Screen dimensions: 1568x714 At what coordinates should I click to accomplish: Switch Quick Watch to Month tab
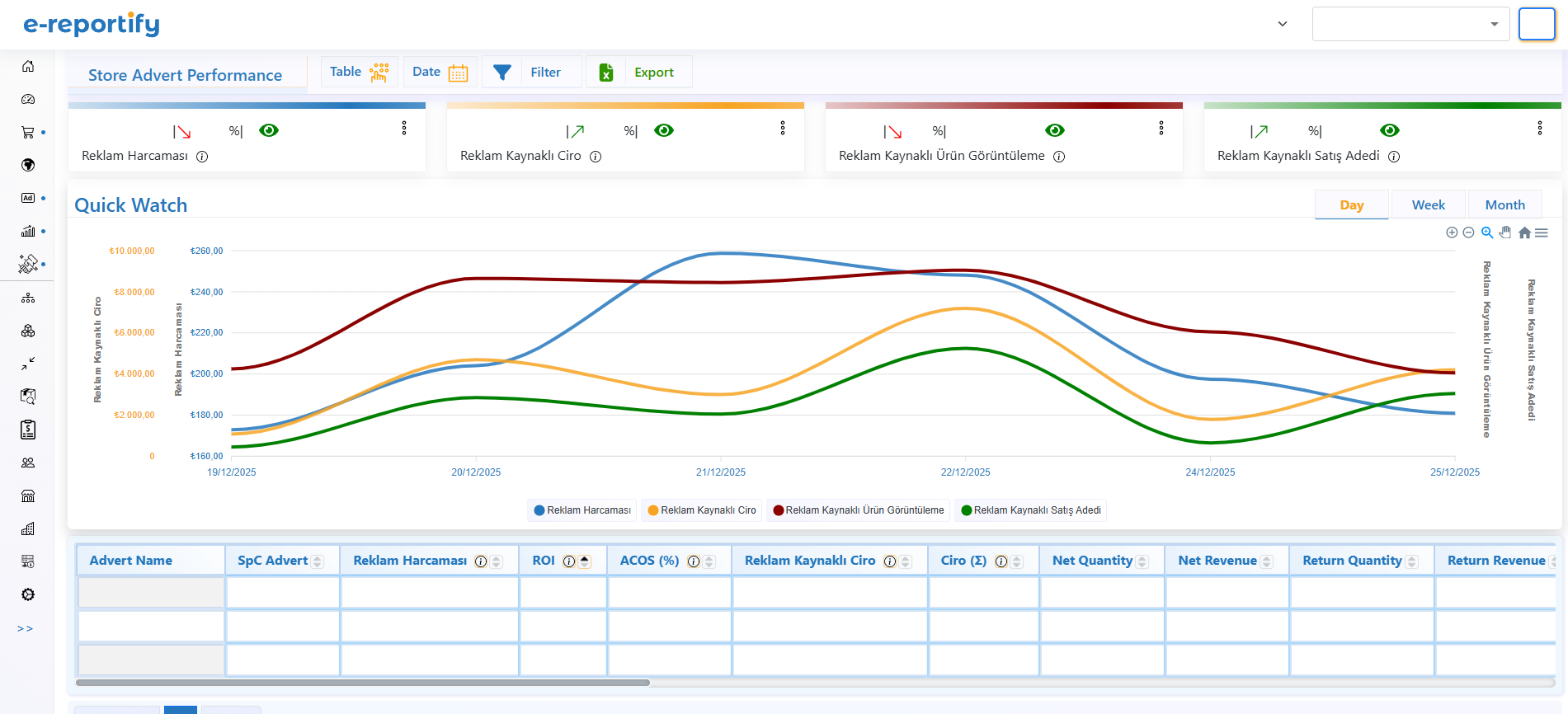pos(1504,204)
